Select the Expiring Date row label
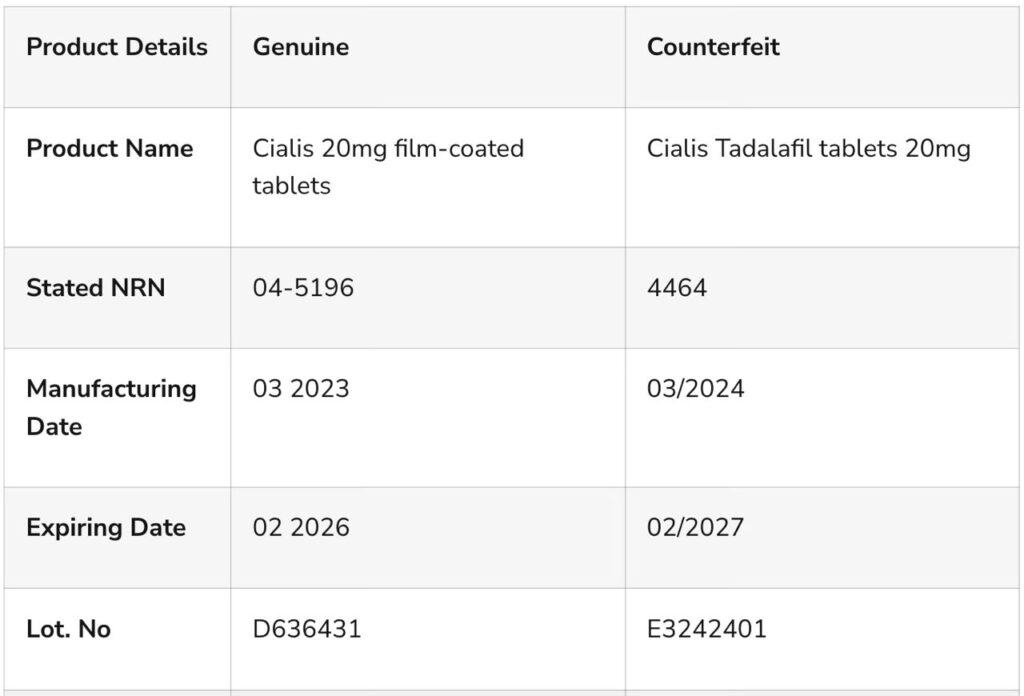This screenshot has height=696, width=1024. [x=106, y=528]
